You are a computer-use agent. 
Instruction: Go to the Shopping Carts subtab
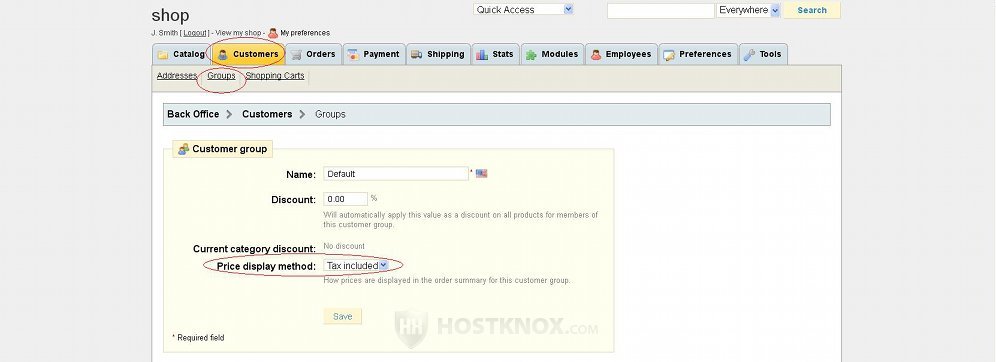click(x=275, y=76)
